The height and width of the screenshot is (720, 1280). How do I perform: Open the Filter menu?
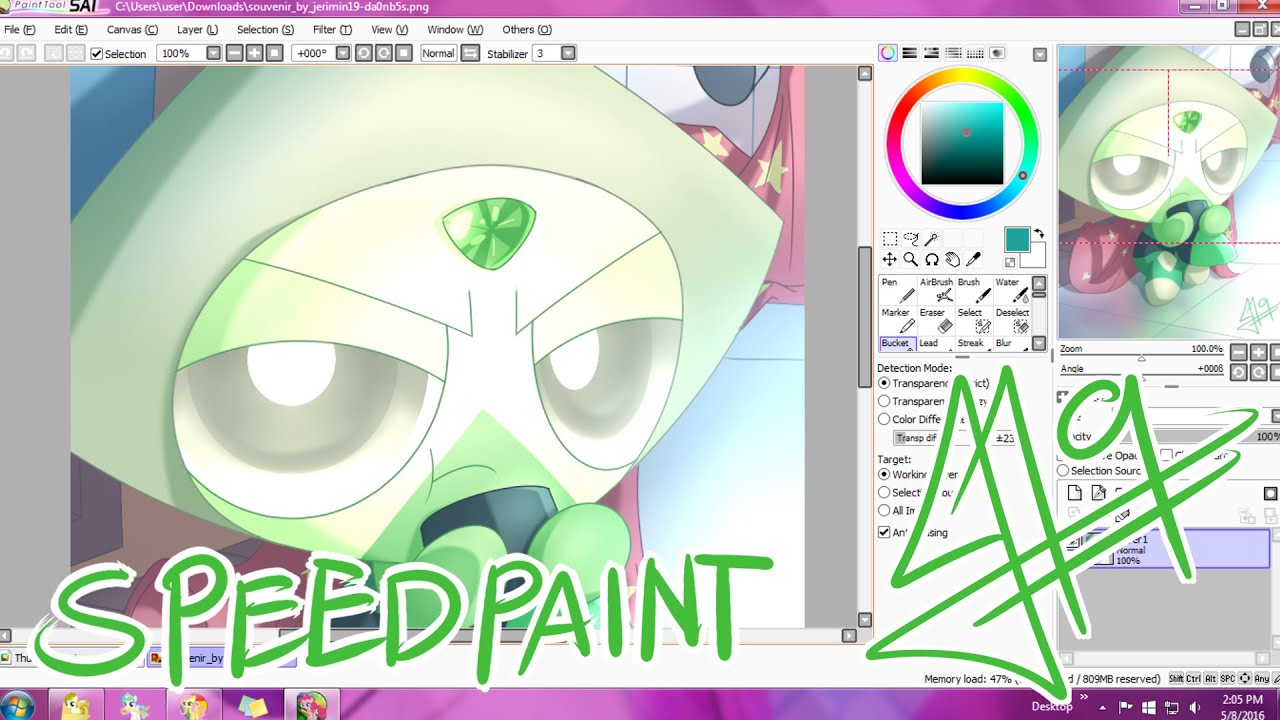click(x=333, y=30)
